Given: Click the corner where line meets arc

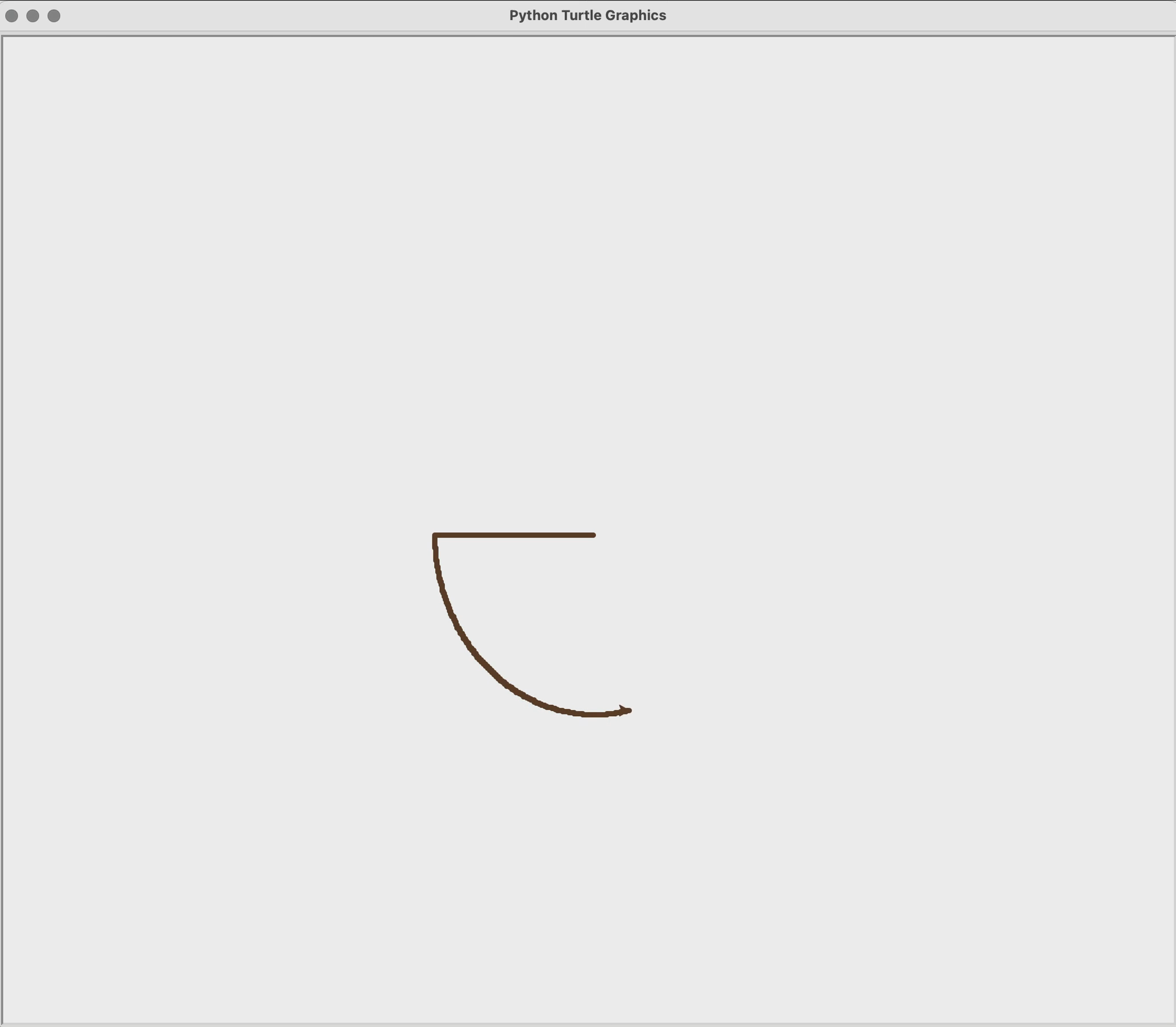Looking at the screenshot, I should coord(435,536).
